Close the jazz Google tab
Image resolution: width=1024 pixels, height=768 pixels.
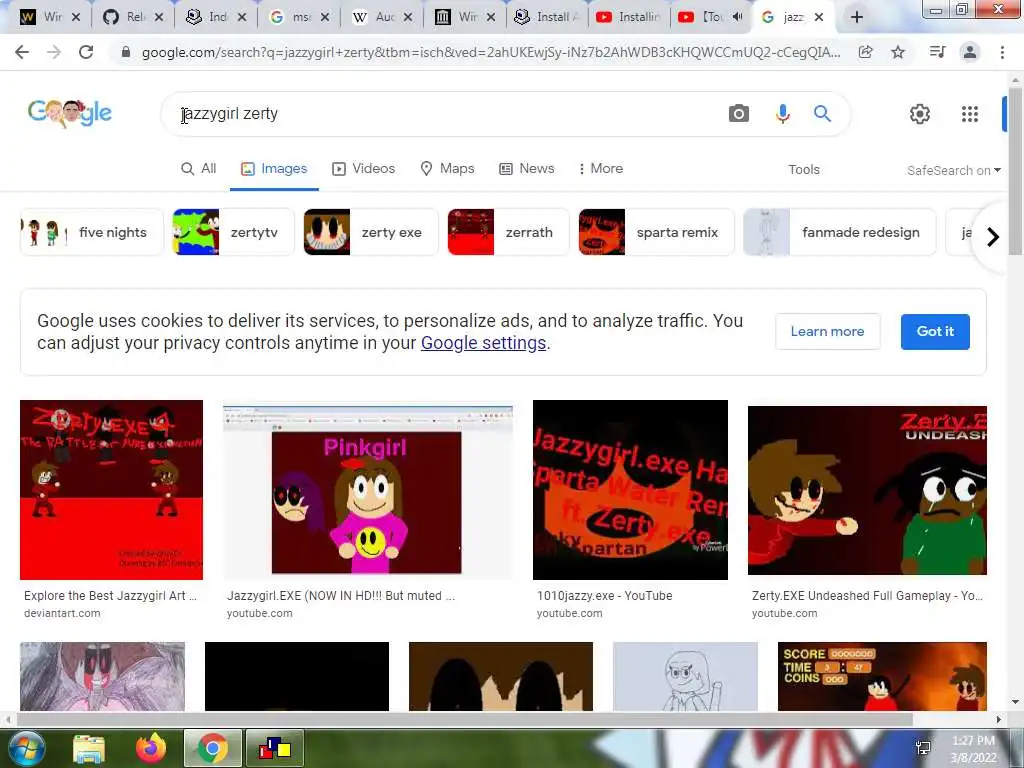click(818, 17)
